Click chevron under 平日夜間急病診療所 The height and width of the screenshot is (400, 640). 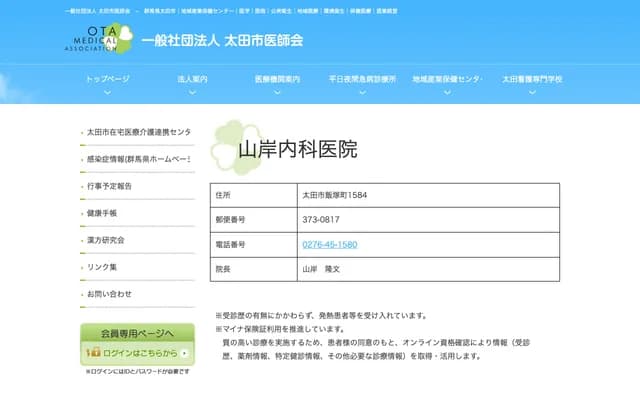[x=362, y=91]
